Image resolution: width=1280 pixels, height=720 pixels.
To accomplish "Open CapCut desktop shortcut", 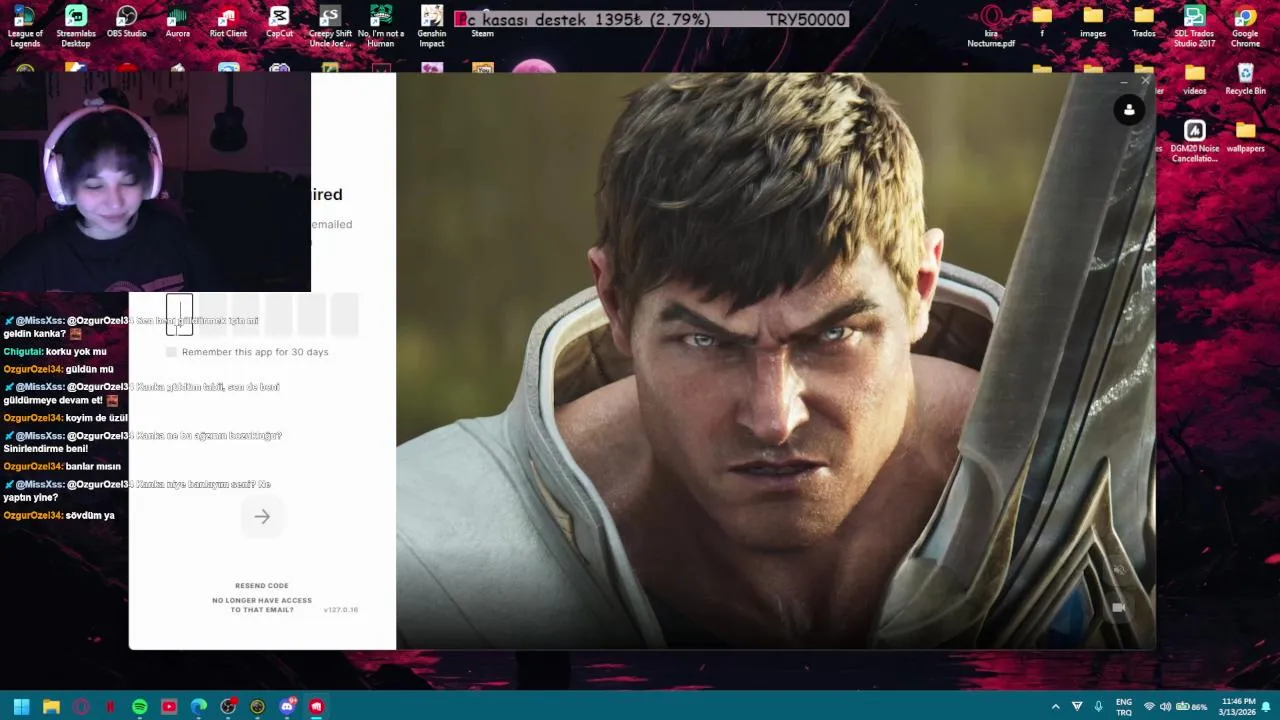I will pos(280,22).
